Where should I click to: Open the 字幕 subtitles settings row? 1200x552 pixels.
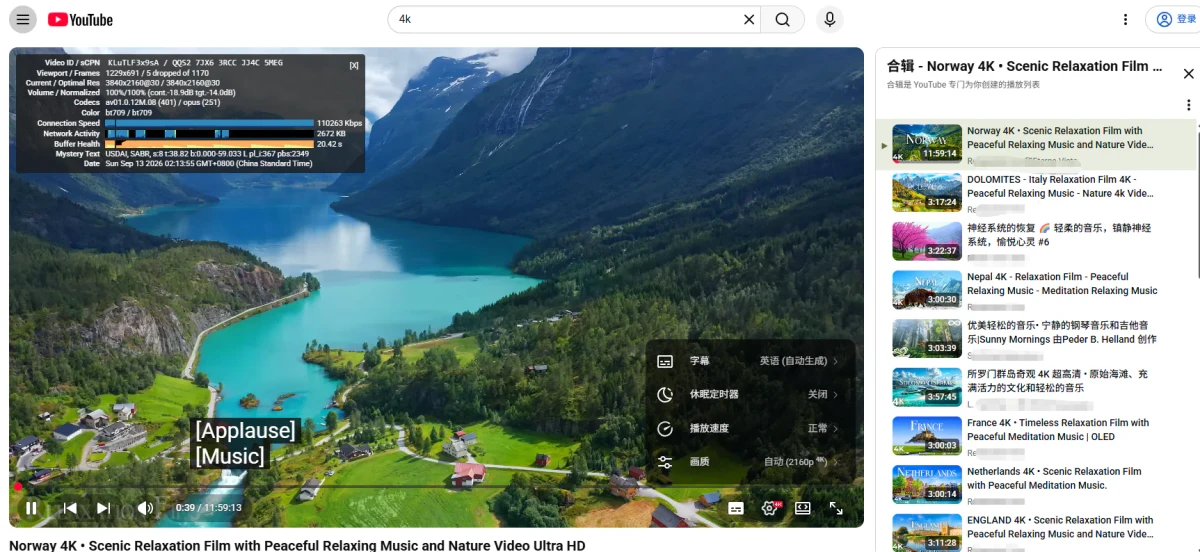[x=750, y=361]
